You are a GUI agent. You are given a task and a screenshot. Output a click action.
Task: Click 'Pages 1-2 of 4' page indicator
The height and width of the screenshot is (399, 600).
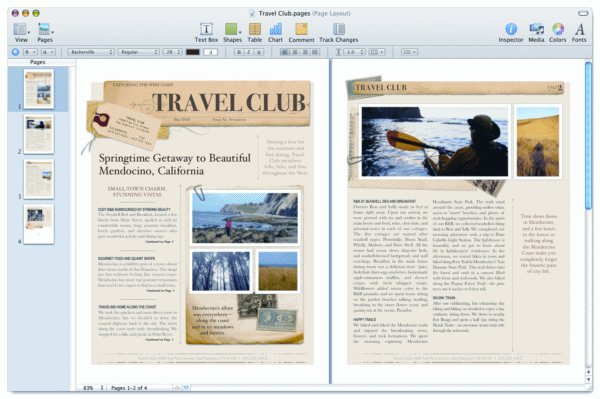click(129, 388)
